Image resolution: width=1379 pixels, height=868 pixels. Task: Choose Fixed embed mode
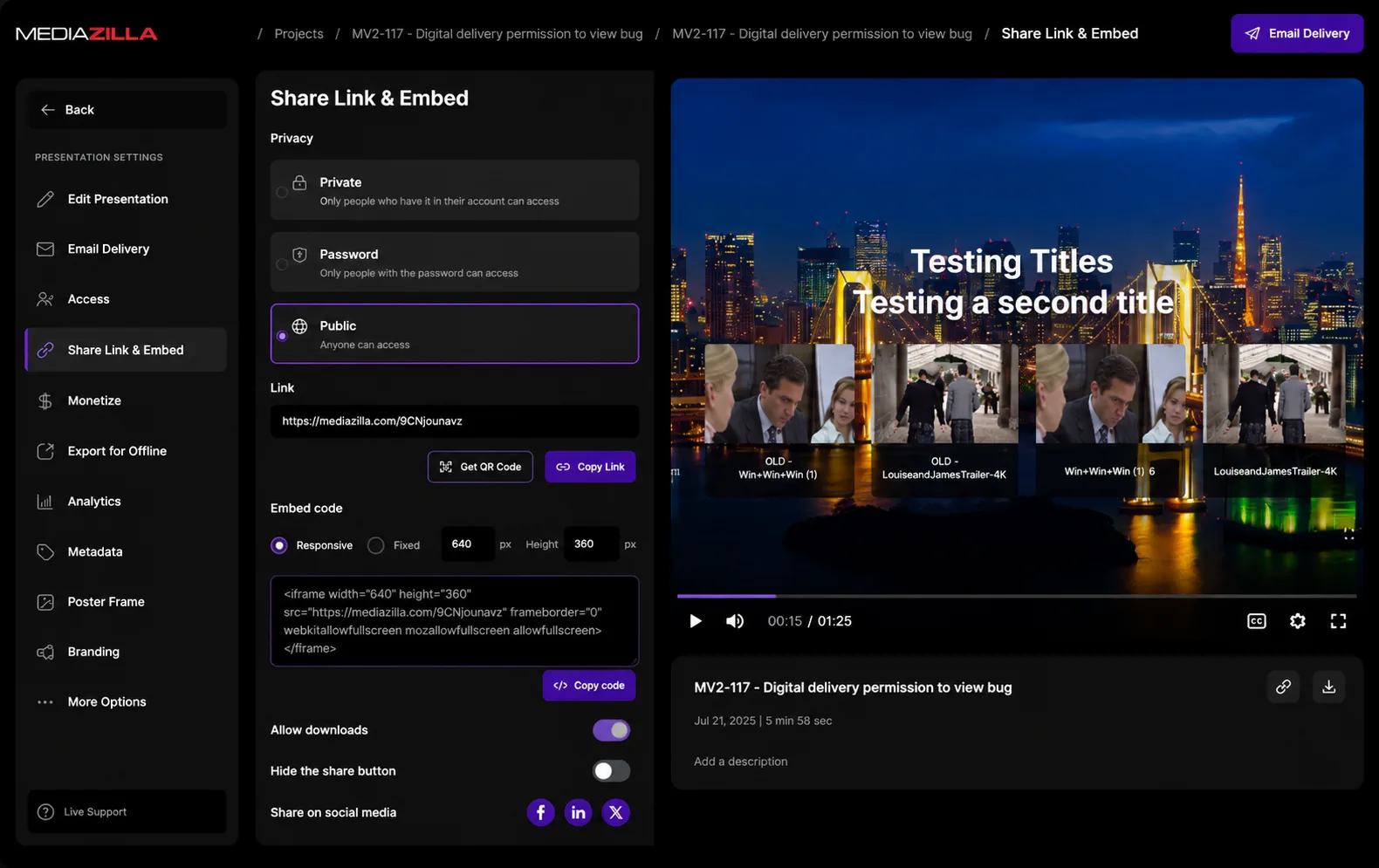click(x=376, y=545)
